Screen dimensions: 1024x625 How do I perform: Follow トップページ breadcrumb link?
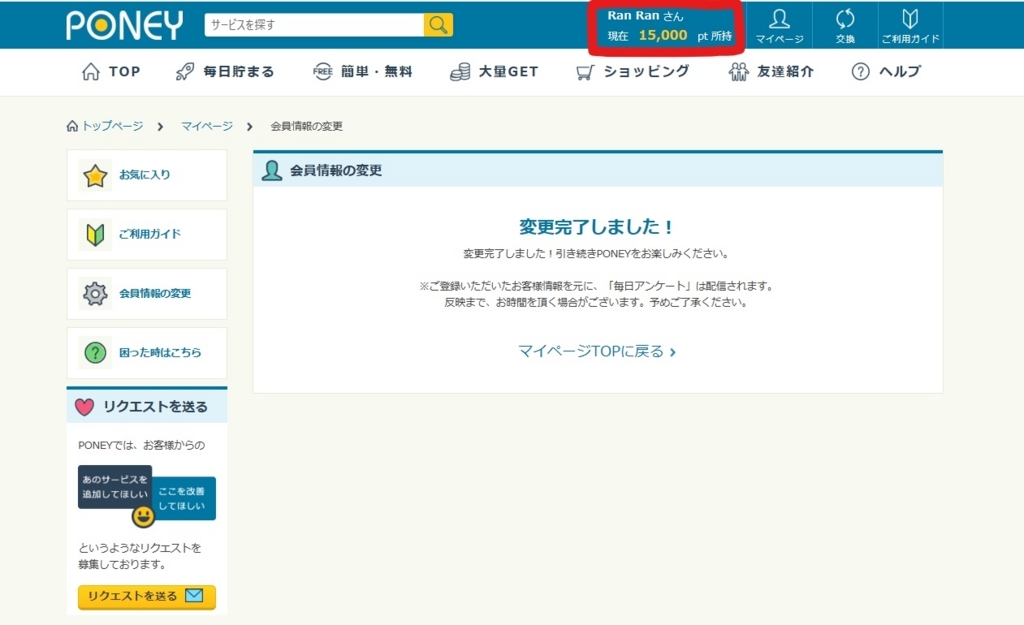(112, 126)
